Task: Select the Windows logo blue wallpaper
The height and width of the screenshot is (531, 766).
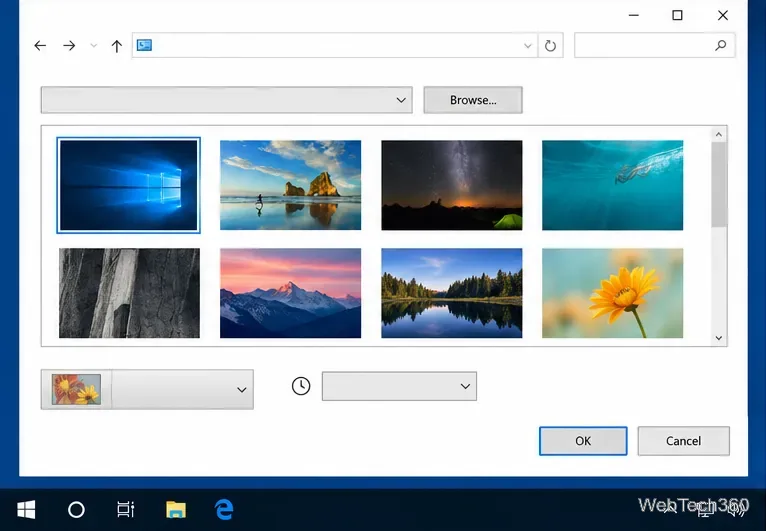Action: click(128, 185)
